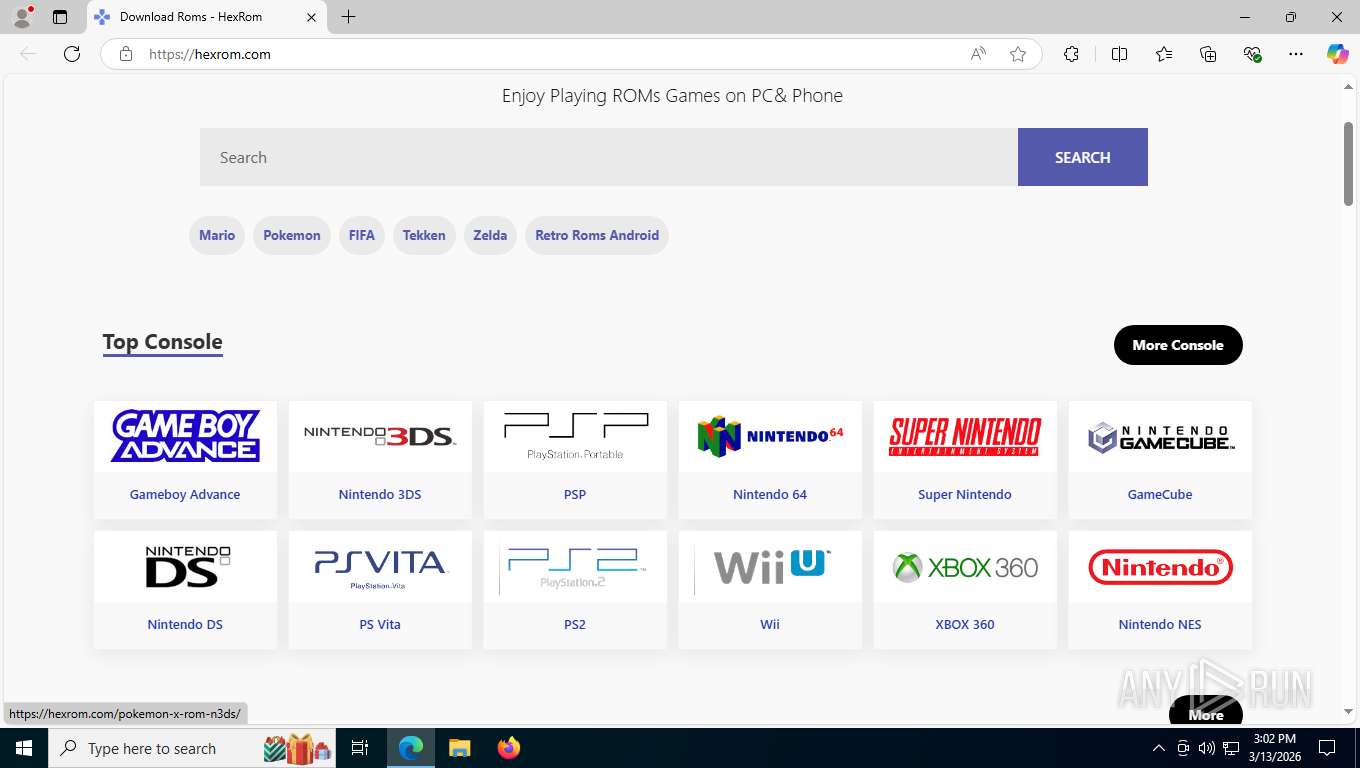Open the volume speaker tray icon

[x=1207, y=748]
